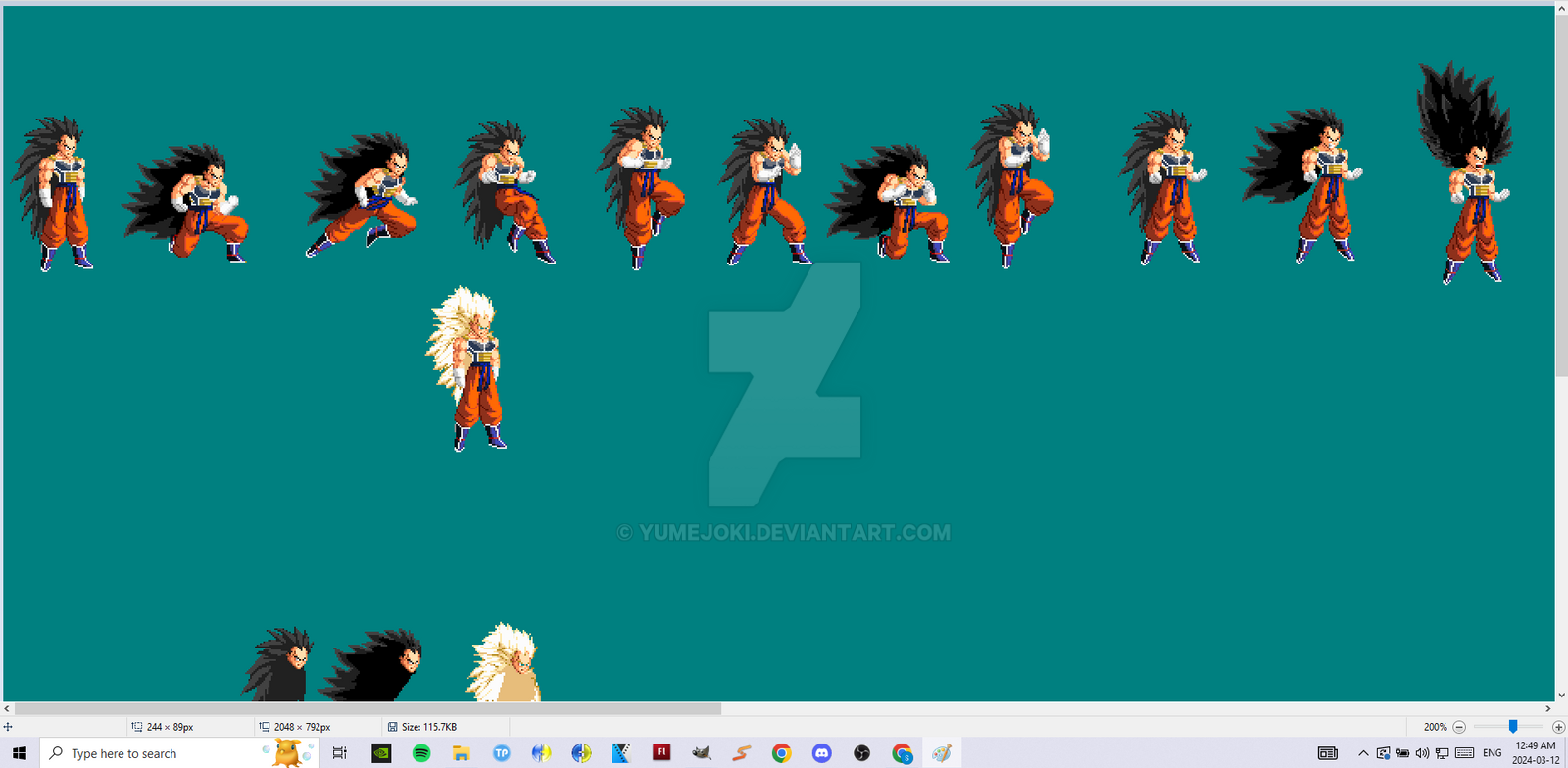
Task: Click the Paint zoom slider handle
Action: point(1513,727)
